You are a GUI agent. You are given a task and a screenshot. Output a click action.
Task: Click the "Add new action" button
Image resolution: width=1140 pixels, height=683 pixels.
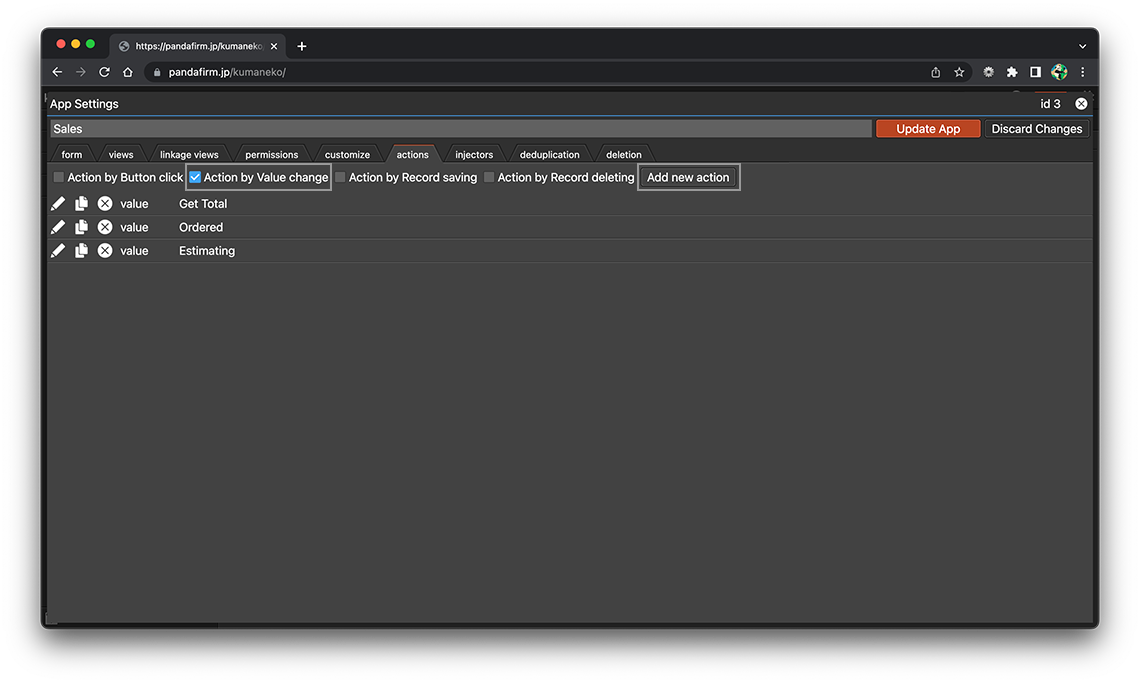coord(688,176)
